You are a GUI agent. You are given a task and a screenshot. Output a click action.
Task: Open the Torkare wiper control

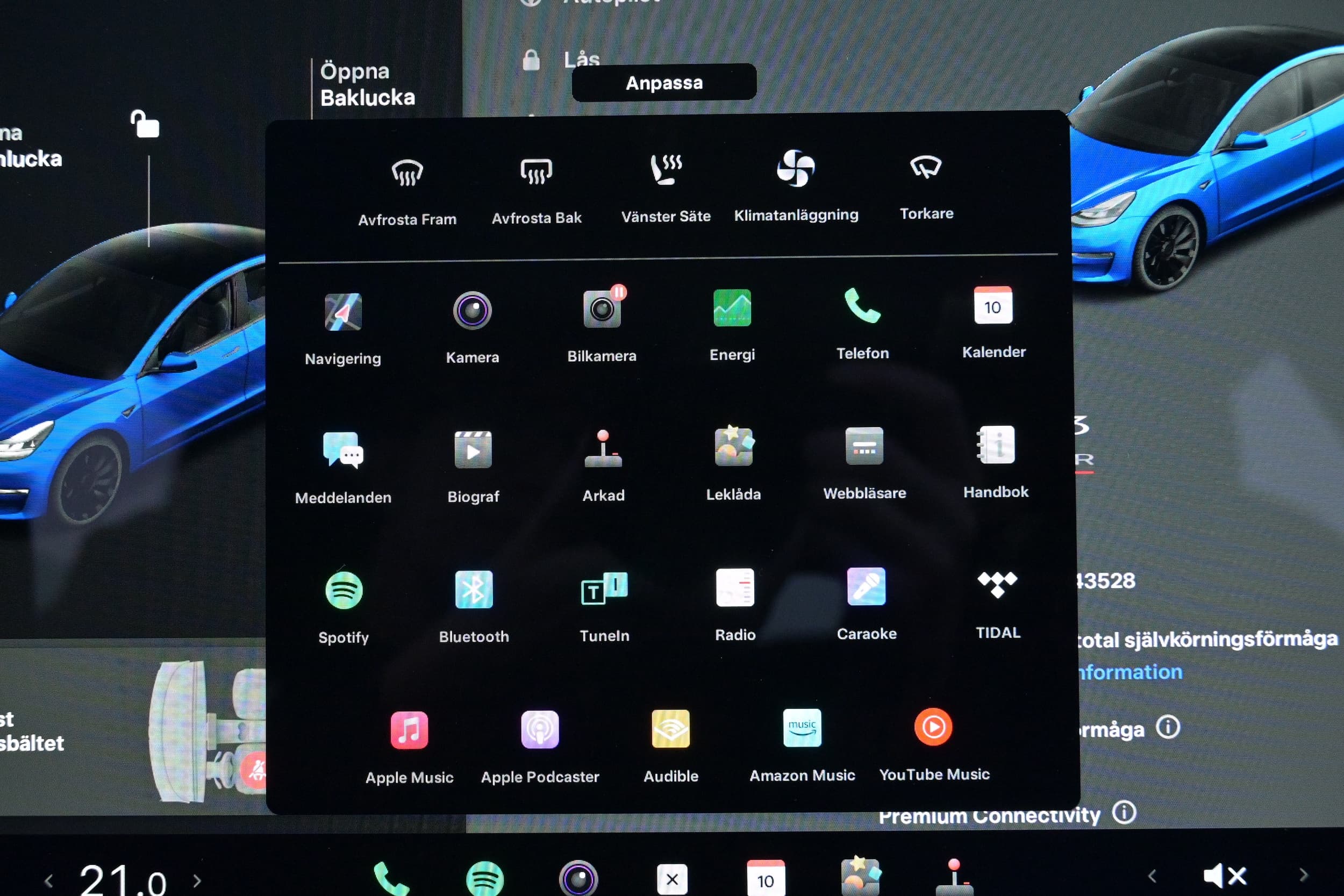point(926,167)
